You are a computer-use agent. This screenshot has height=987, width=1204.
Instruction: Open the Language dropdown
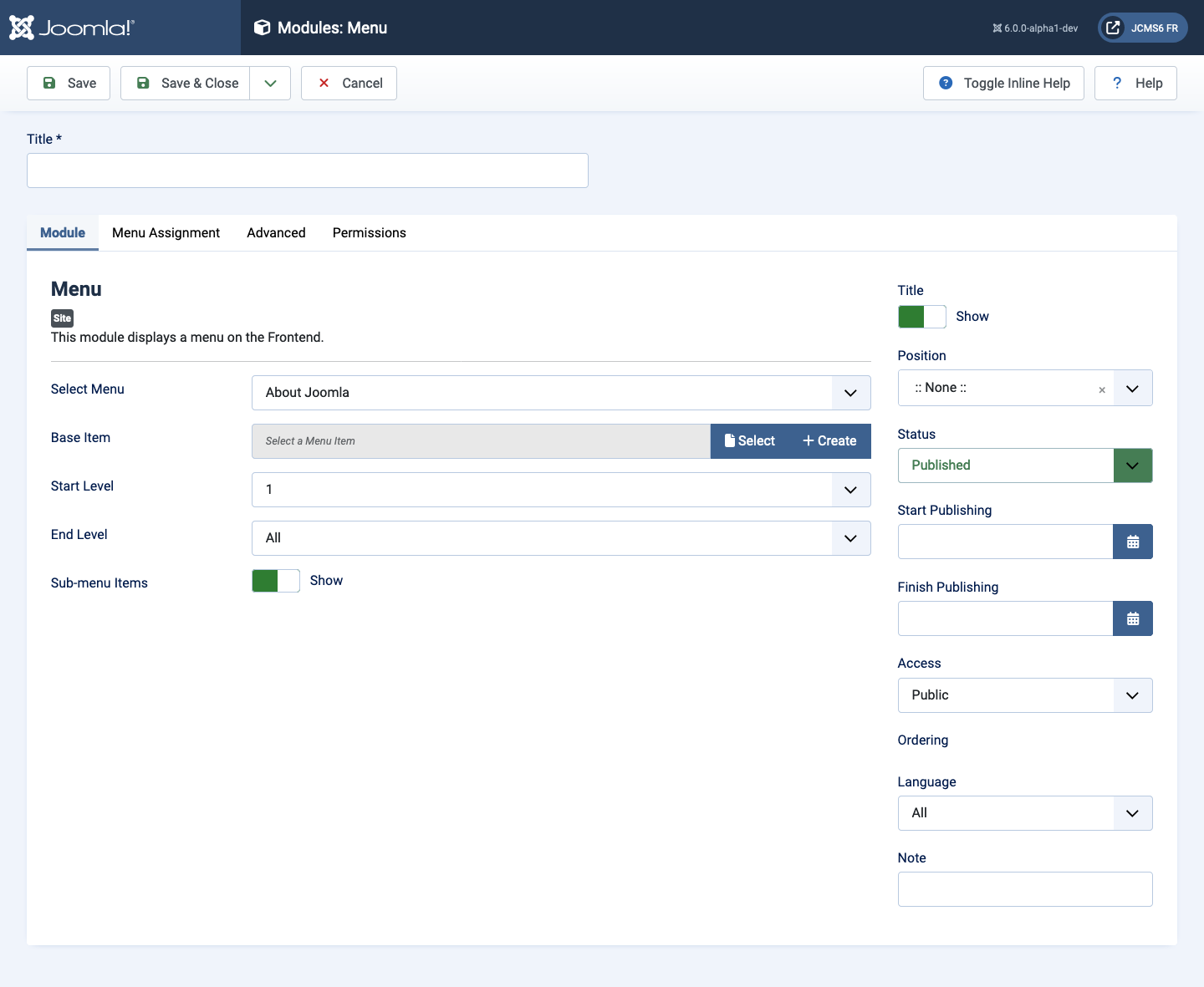click(1025, 813)
